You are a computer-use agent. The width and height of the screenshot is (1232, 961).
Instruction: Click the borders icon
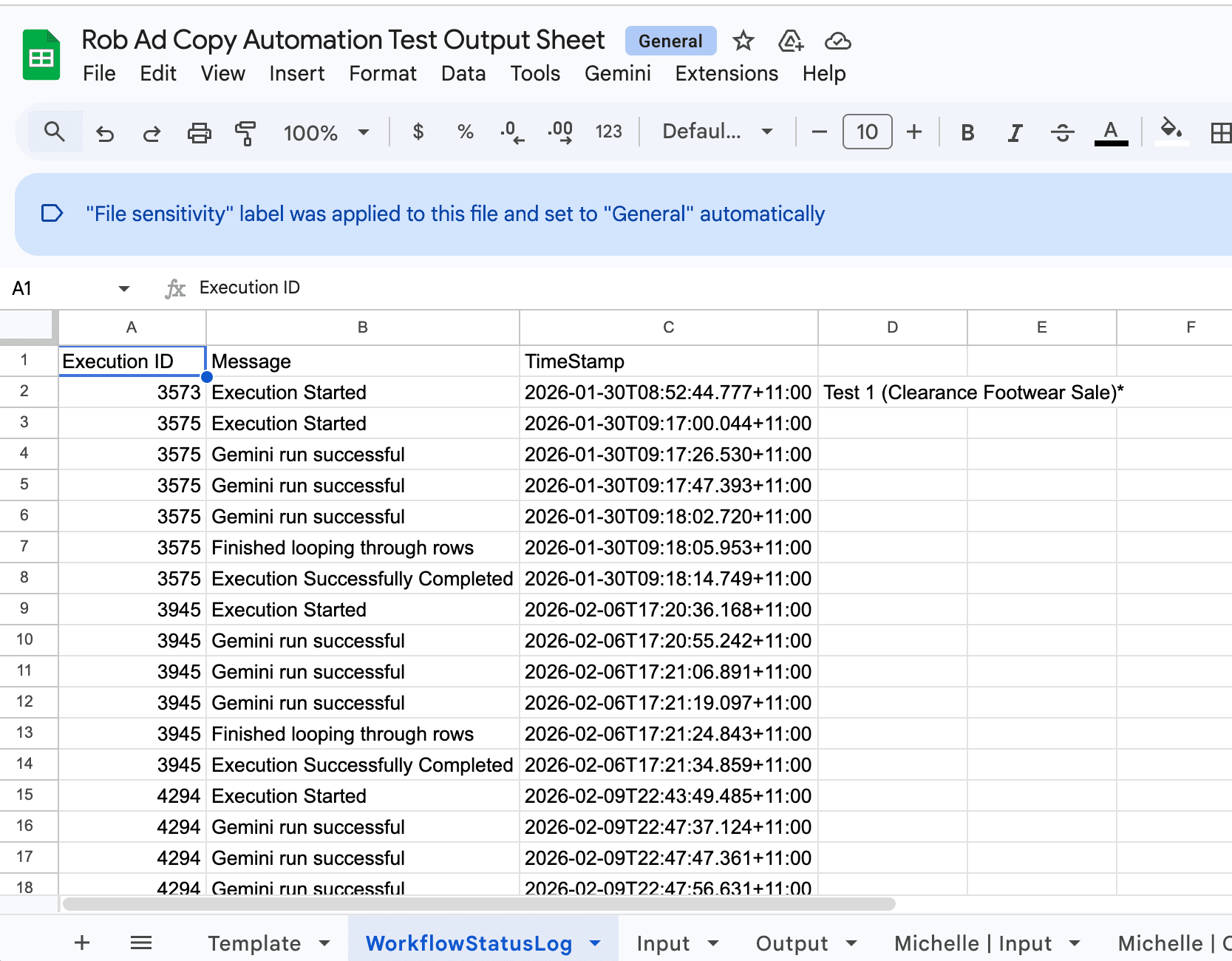[x=1219, y=133]
